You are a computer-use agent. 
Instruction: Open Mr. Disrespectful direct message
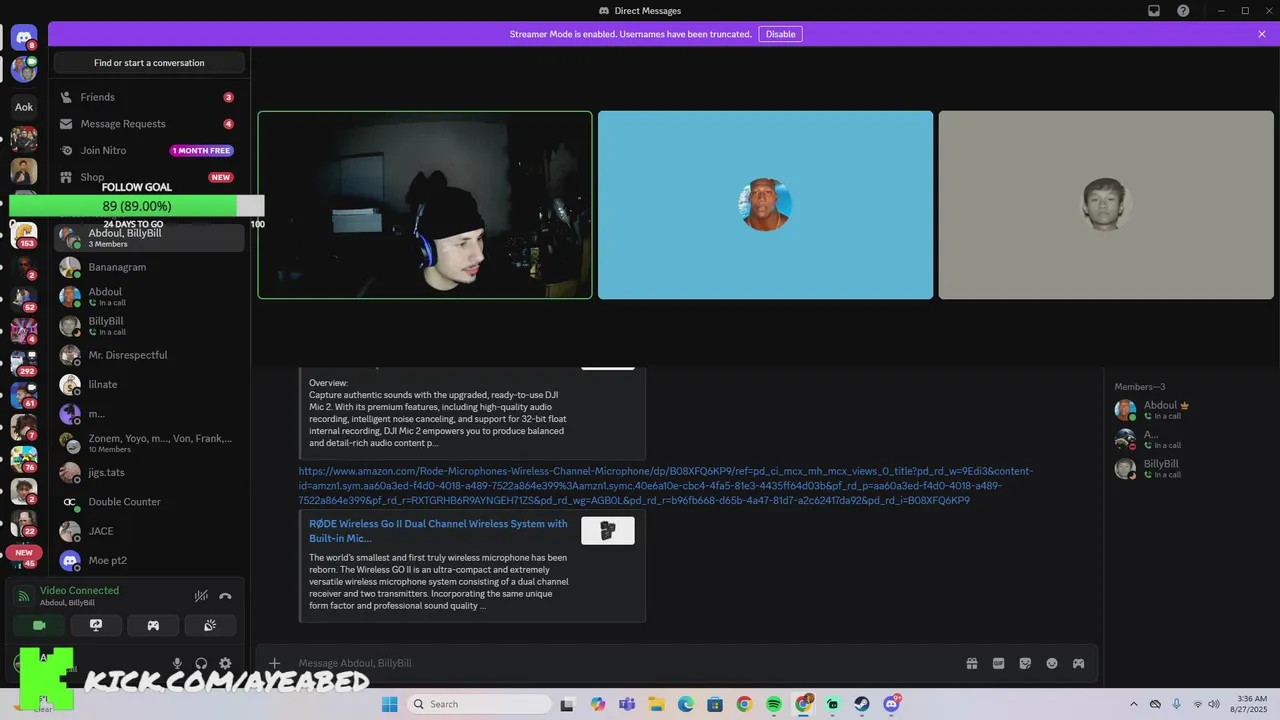click(x=149, y=355)
